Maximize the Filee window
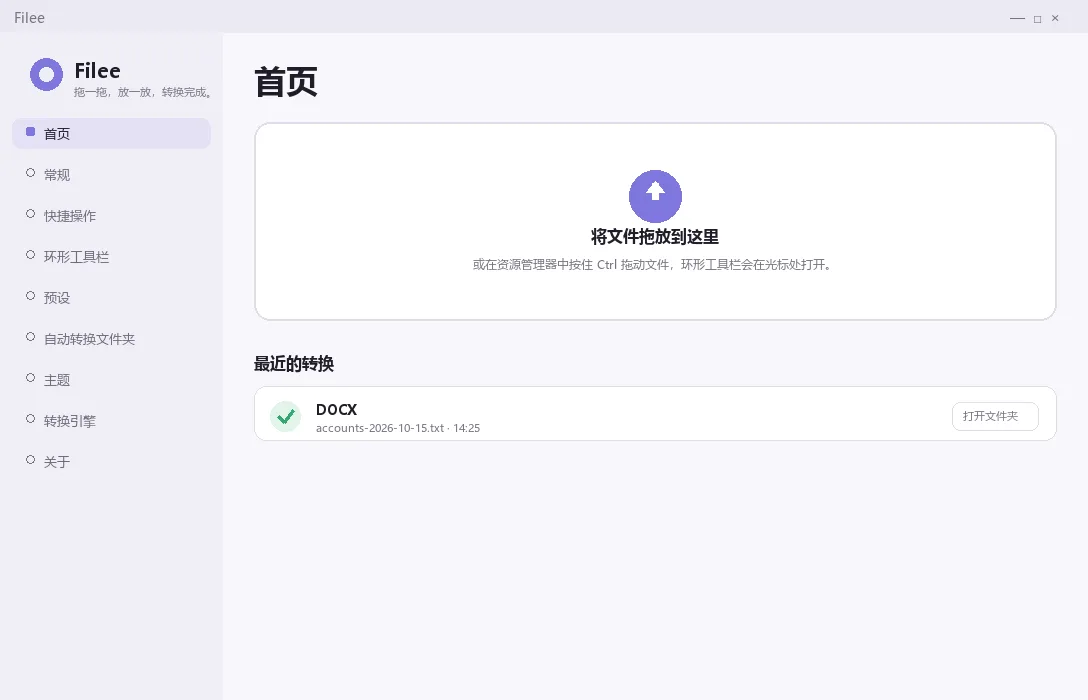Image resolution: width=1088 pixels, height=700 pixels. click(x=1037, y=19)
